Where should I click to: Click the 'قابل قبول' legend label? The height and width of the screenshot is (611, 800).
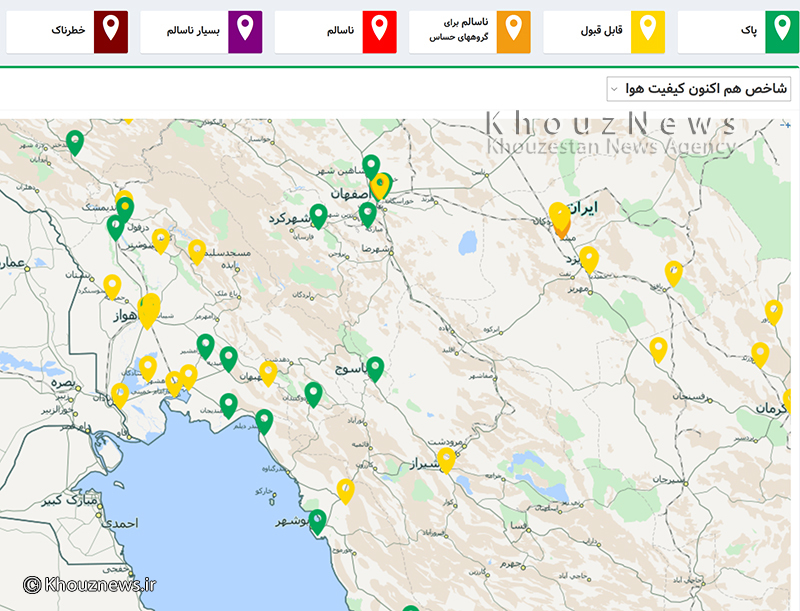click(x=602, y=31)
